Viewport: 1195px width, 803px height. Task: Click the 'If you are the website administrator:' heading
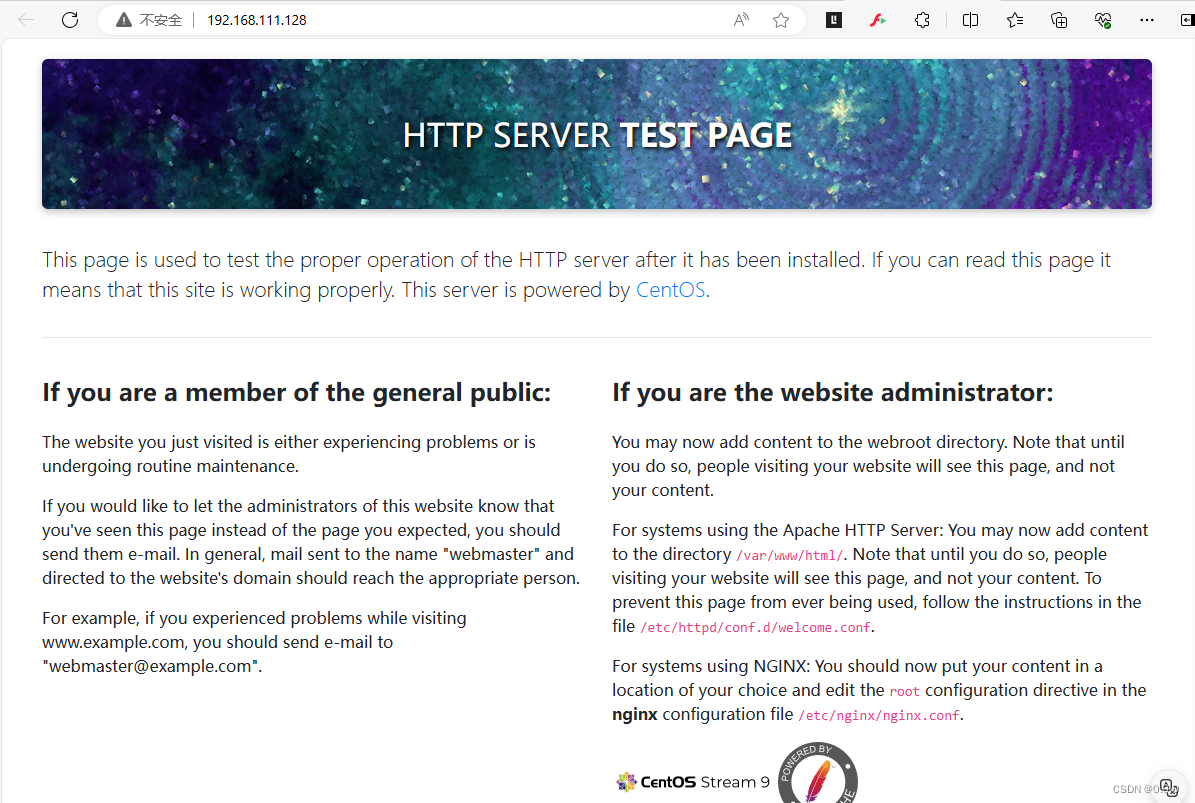832,392
